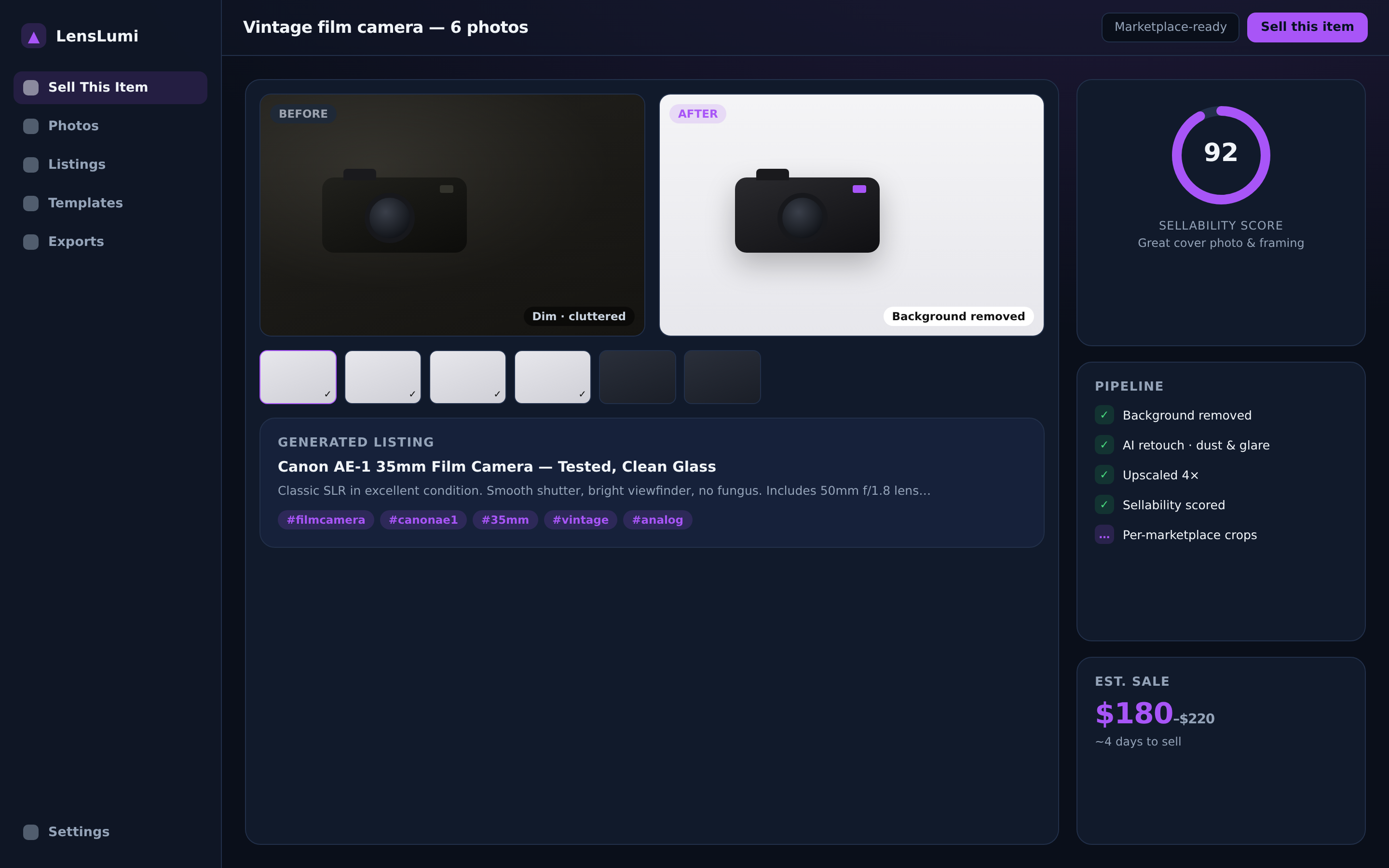Select the #vintage hashtag chip
This screenshot has width=1389, height=868.
coord(580,520)
